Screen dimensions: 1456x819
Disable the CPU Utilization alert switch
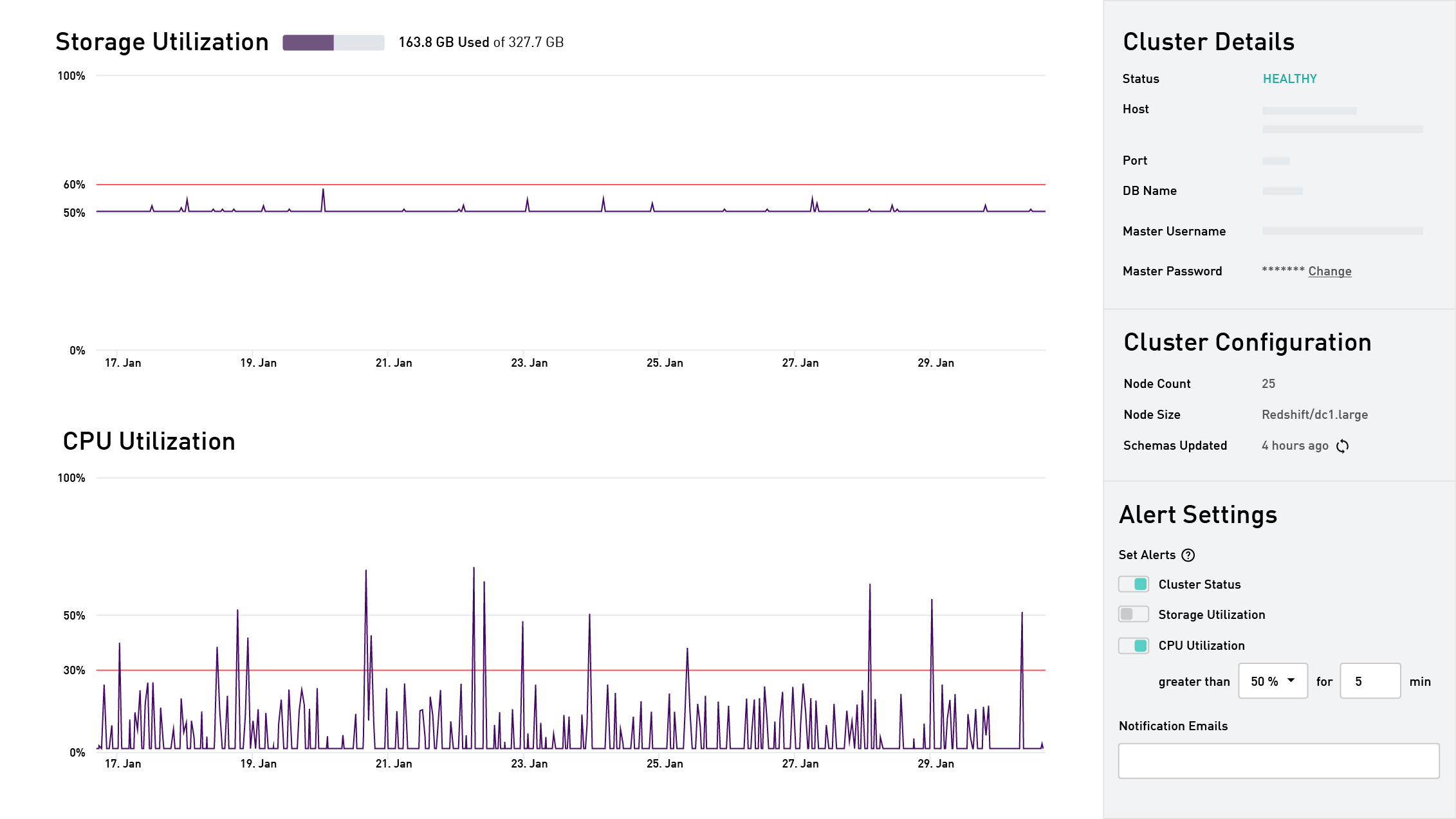[1134, 645]
